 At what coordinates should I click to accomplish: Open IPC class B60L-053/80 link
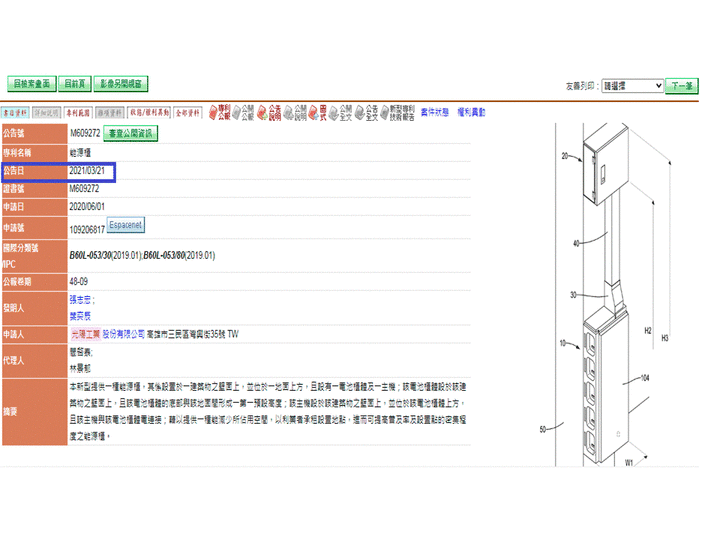[x=164, y=255]
